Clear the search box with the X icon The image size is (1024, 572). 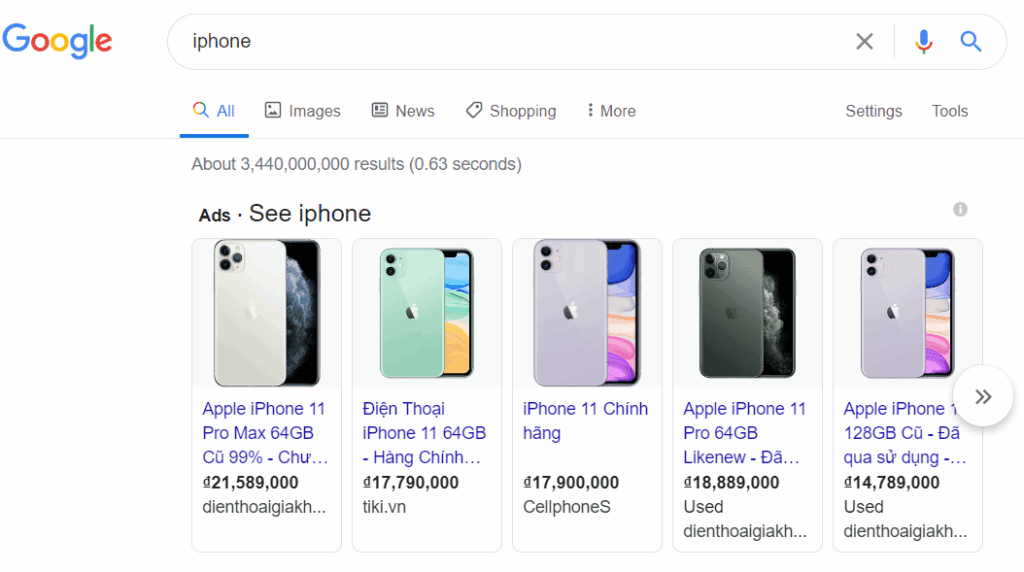click(x=864, y=42)
